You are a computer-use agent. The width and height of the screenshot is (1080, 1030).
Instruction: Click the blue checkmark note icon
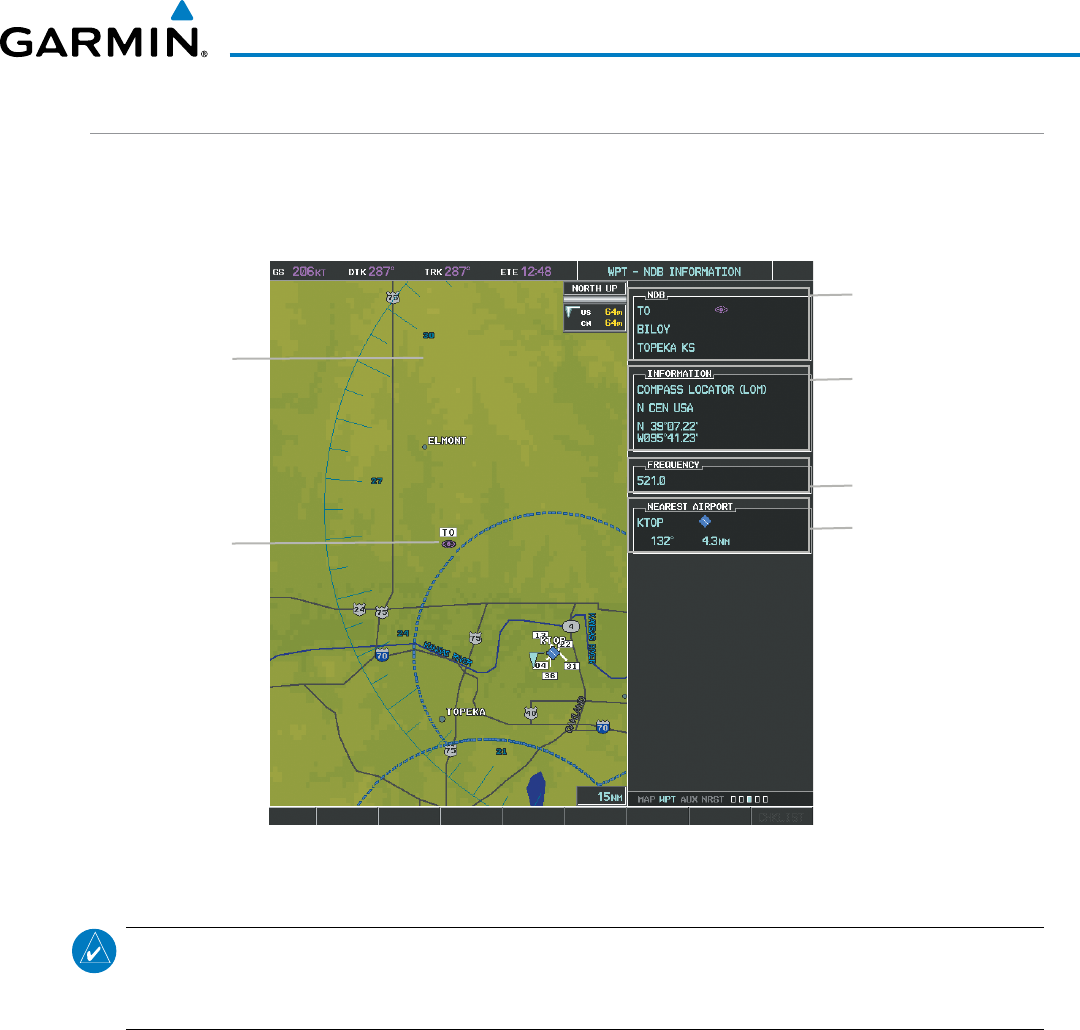pos(94,951)
